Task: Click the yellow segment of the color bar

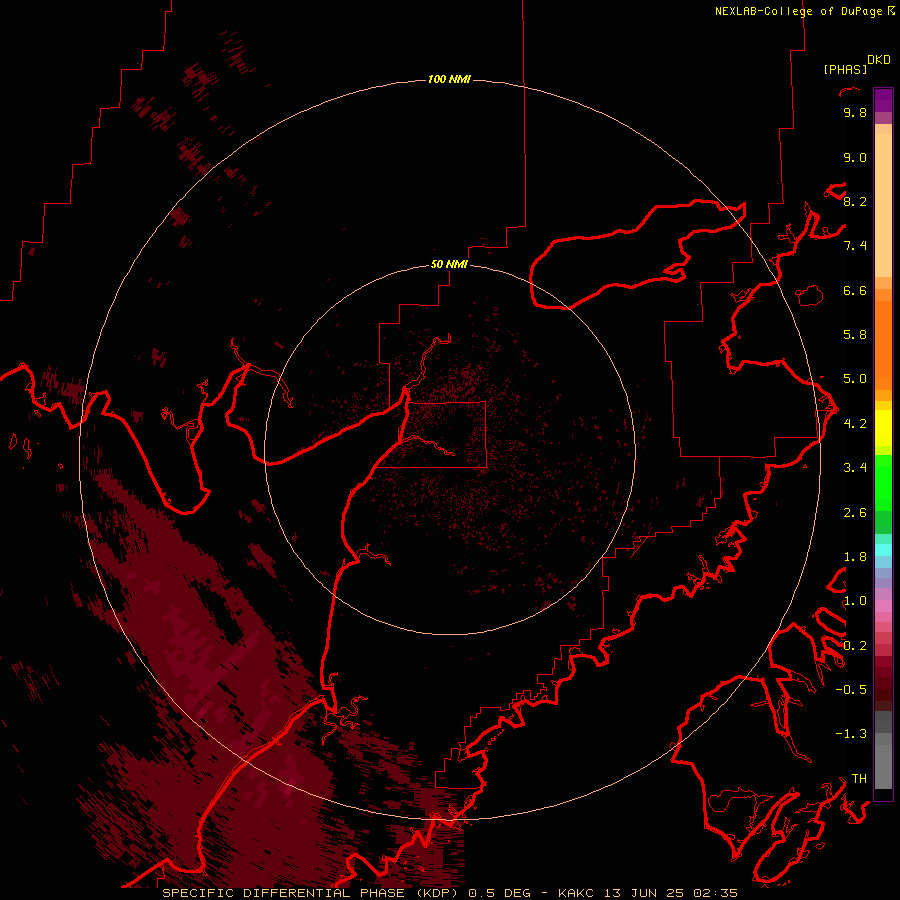Action: coord(883,428)
